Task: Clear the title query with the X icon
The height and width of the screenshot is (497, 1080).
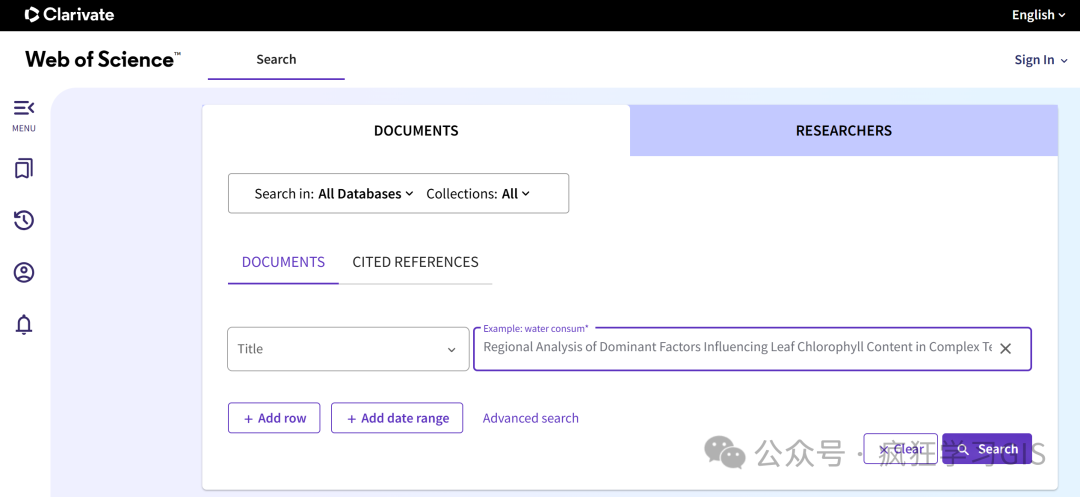Action: pyautogui.click(x=1006, y=349)
